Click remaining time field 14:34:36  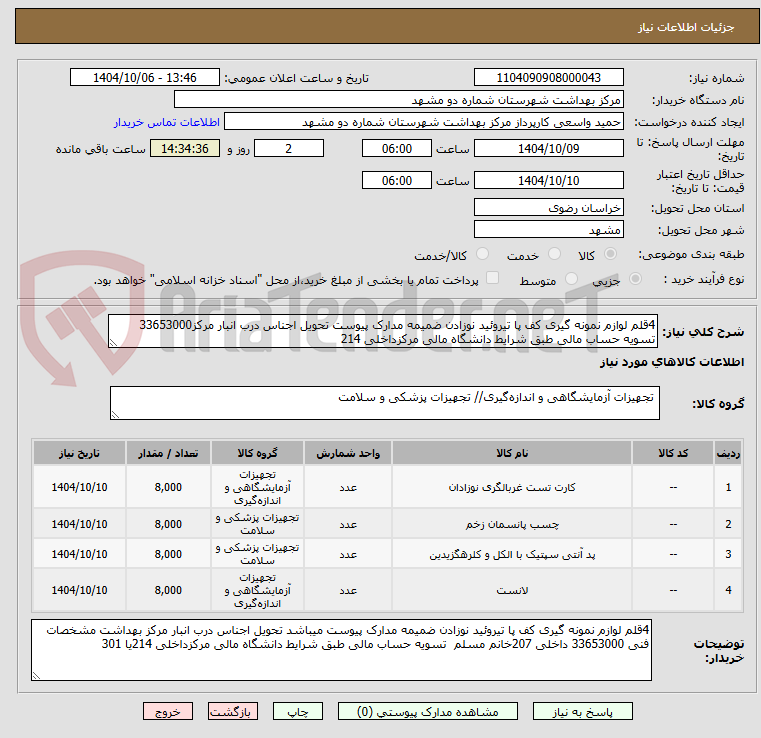tap(185, 148)
